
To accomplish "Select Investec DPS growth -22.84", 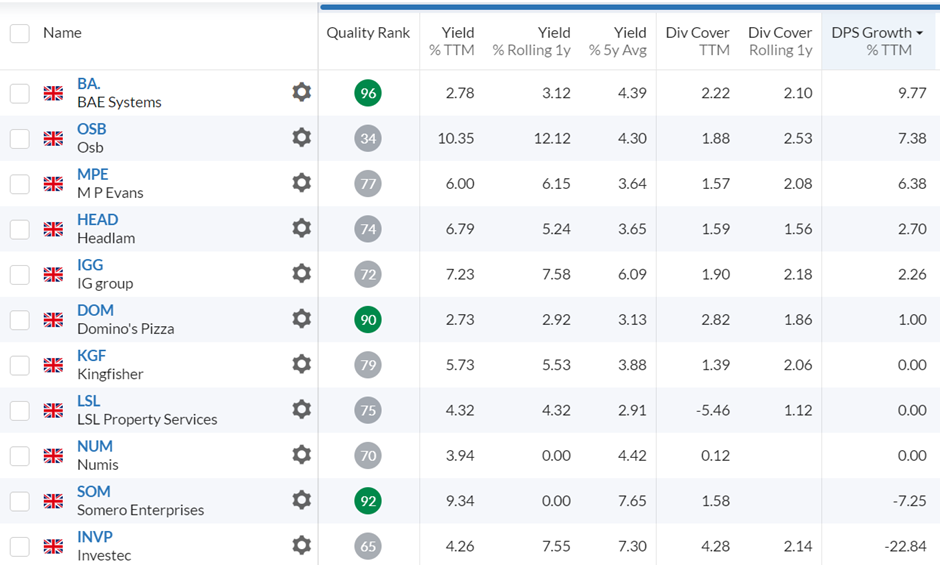I will pos(905,546).
